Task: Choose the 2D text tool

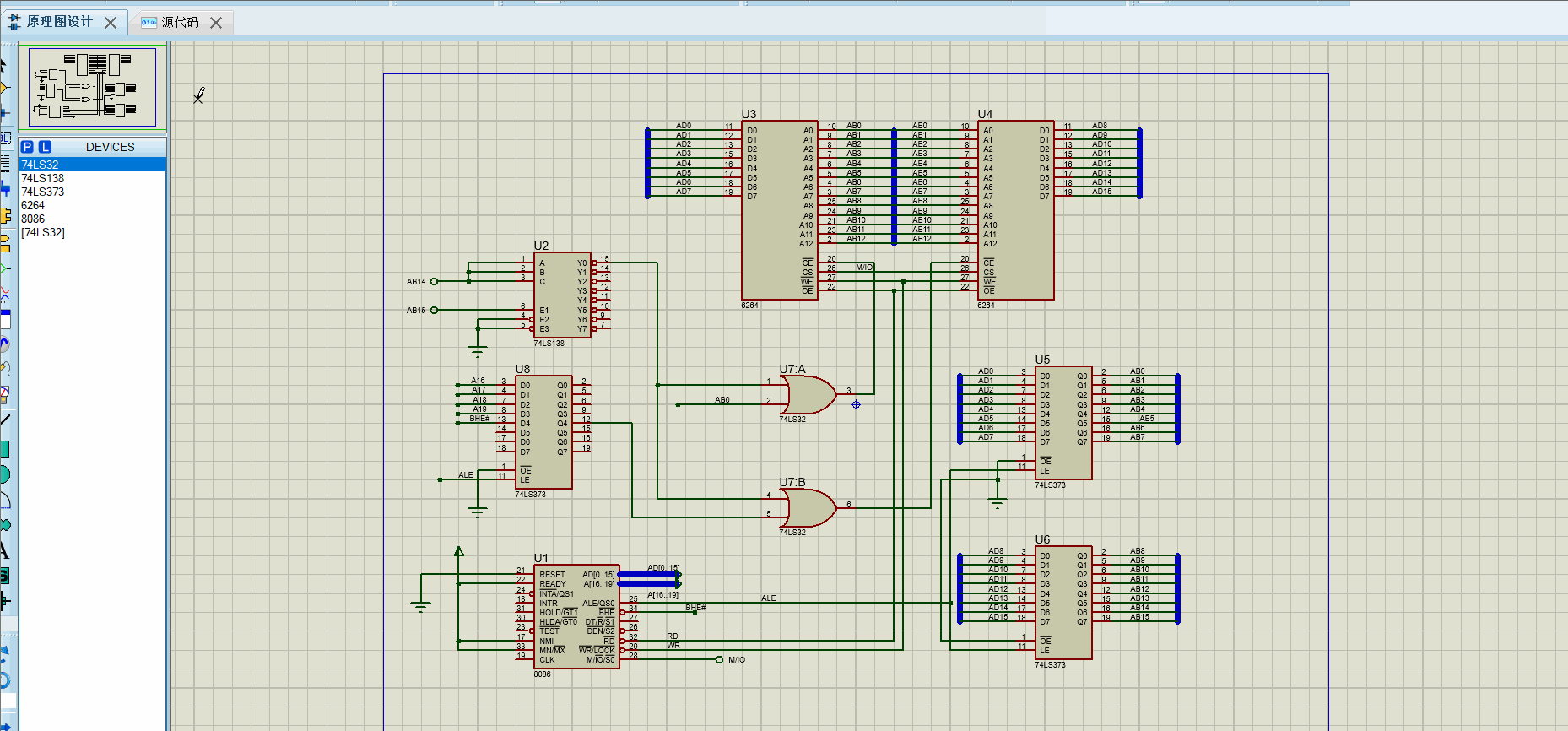Action: click(5, 551)
